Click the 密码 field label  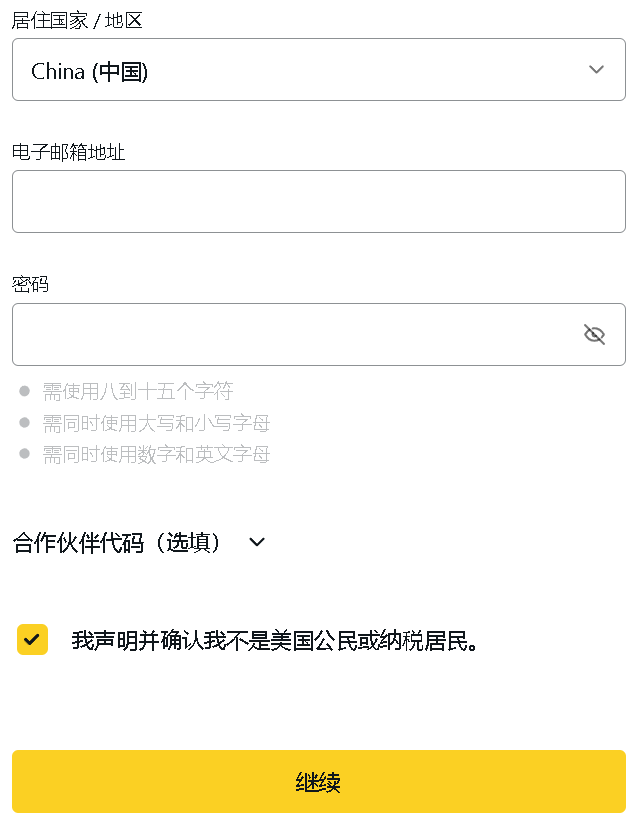point(31,284)
